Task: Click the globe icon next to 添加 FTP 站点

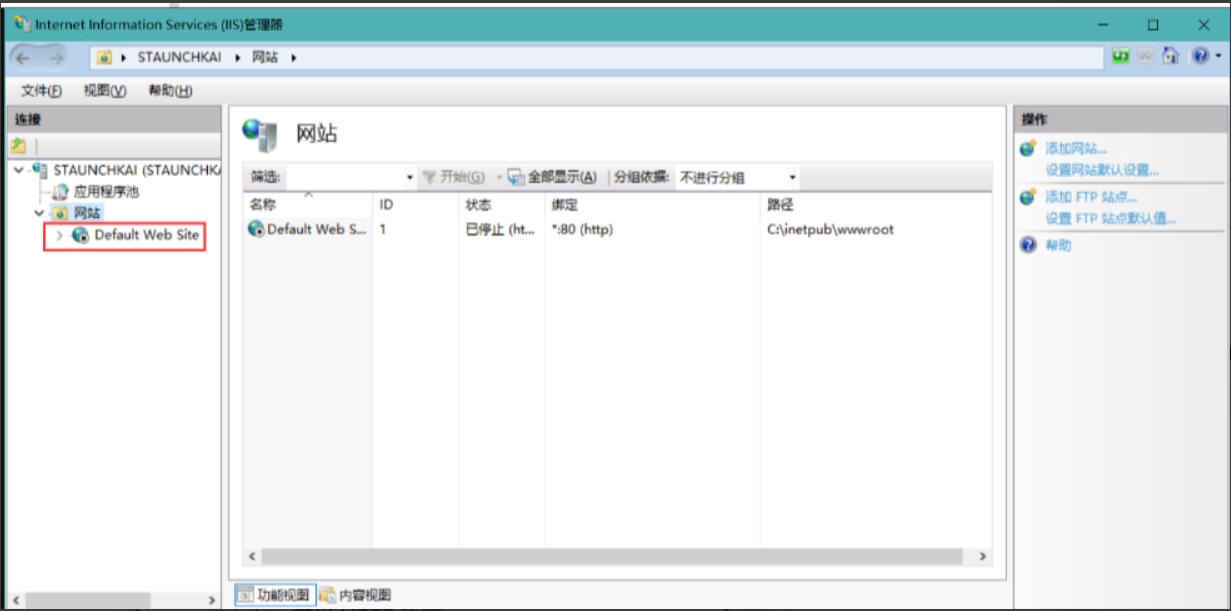Action: pos(1028,197)
